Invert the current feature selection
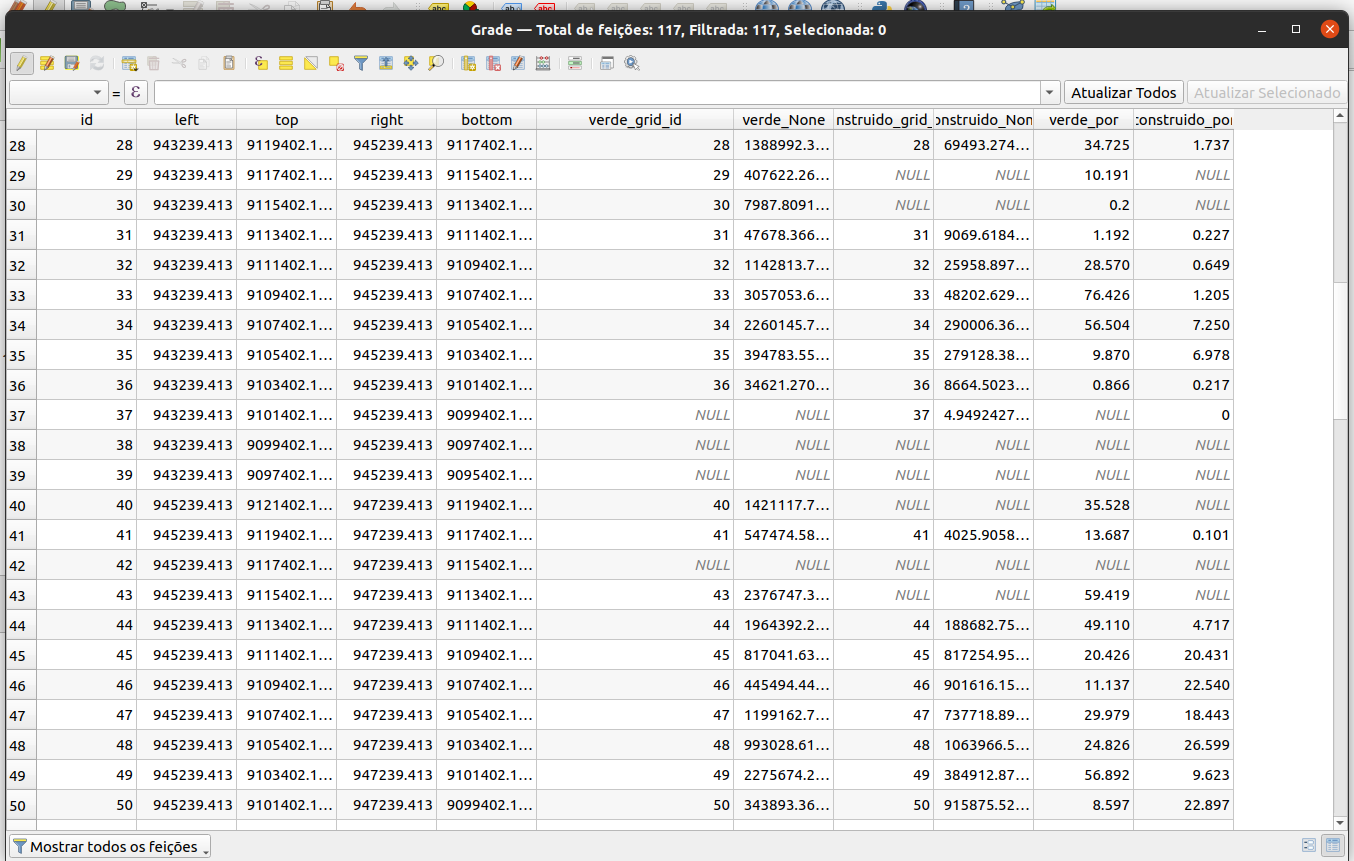Image resolution: width=1354 pixels, height=861 pixels. click(x=311, y=63)
